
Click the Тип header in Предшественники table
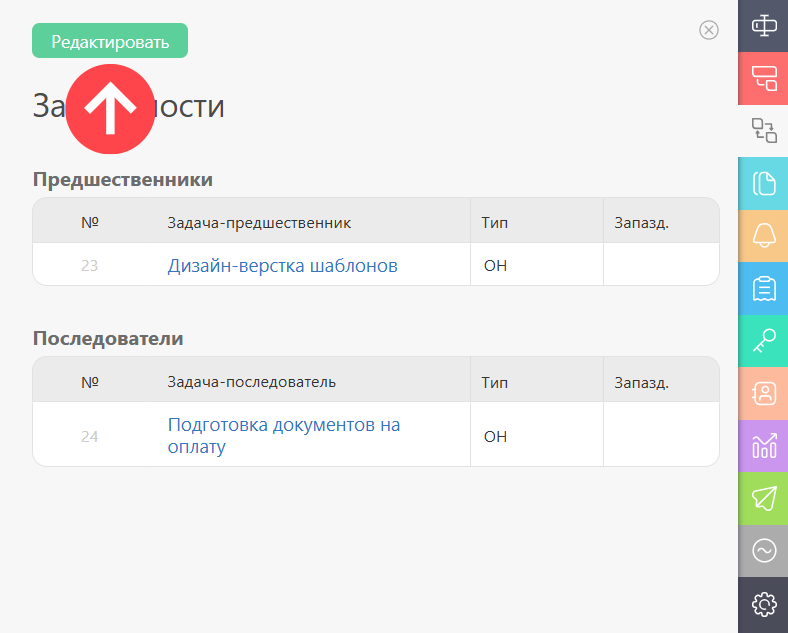click(x=495, y=223)
